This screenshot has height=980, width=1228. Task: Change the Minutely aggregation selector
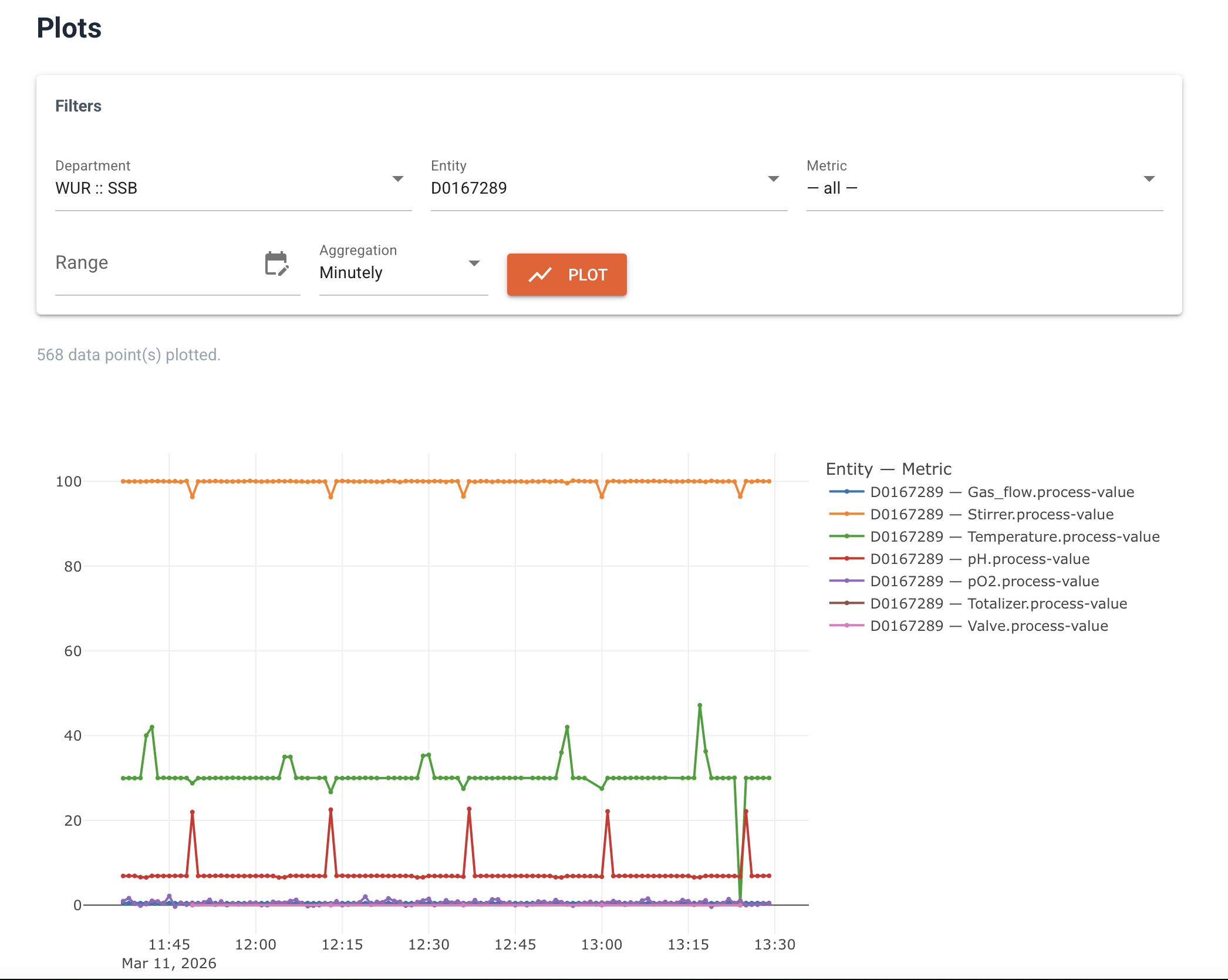[403, 272]
